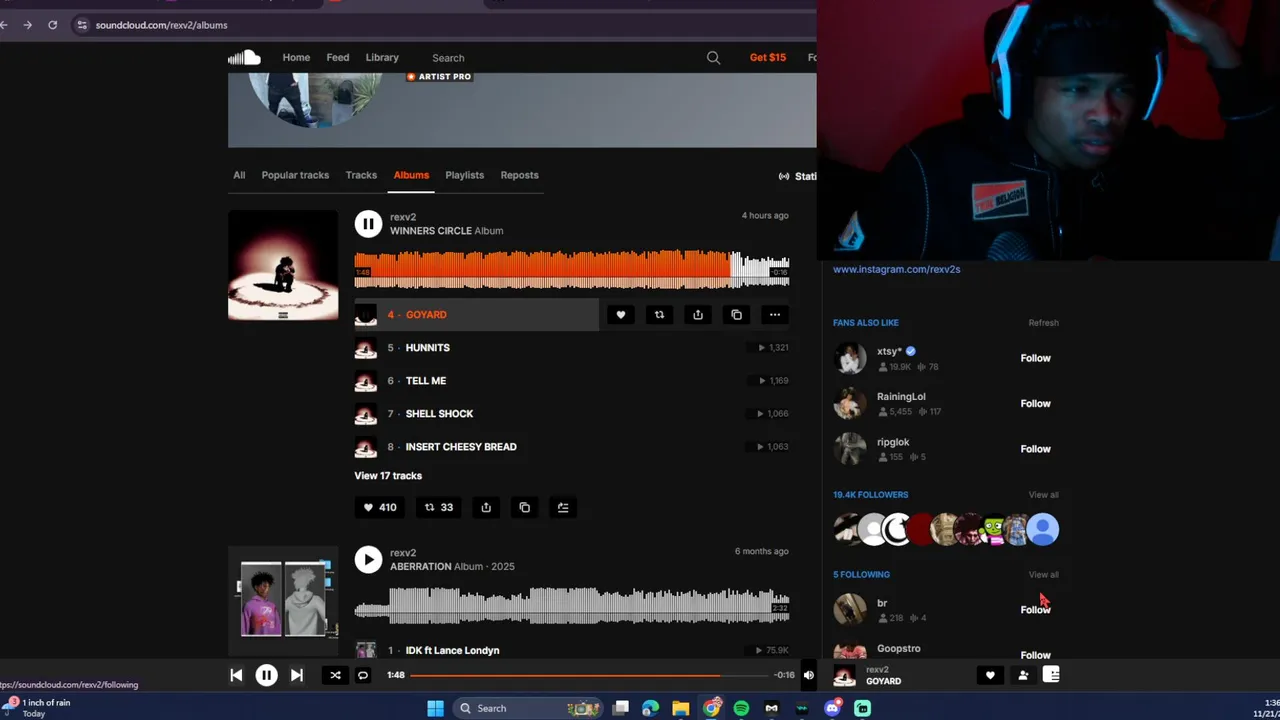
Task: View all 19.4K followers
Action: point(1043,495)
